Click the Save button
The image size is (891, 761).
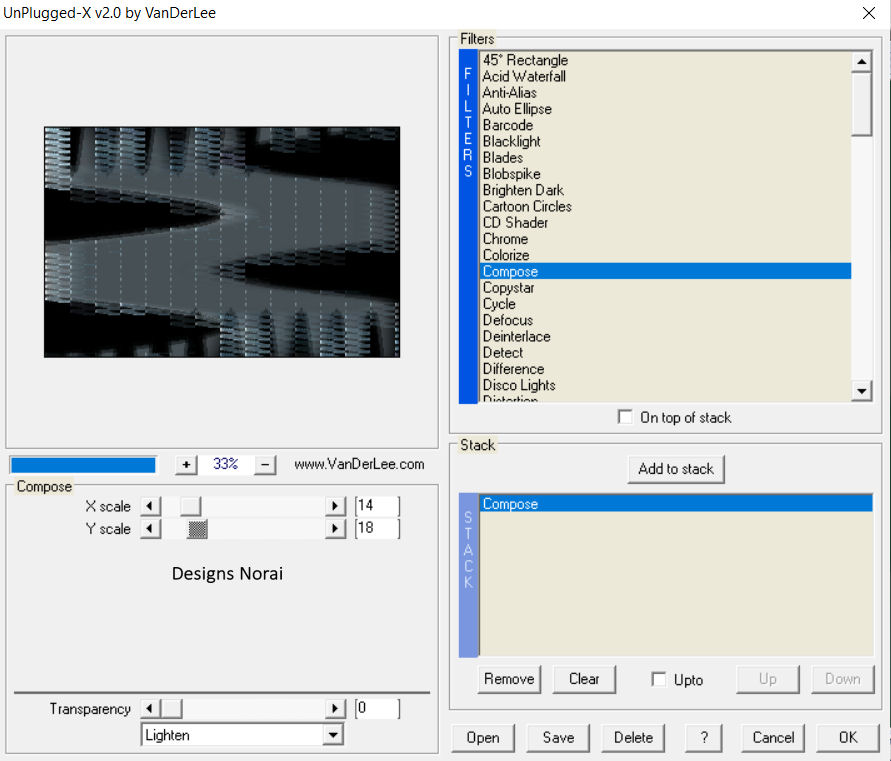(558, 738)
